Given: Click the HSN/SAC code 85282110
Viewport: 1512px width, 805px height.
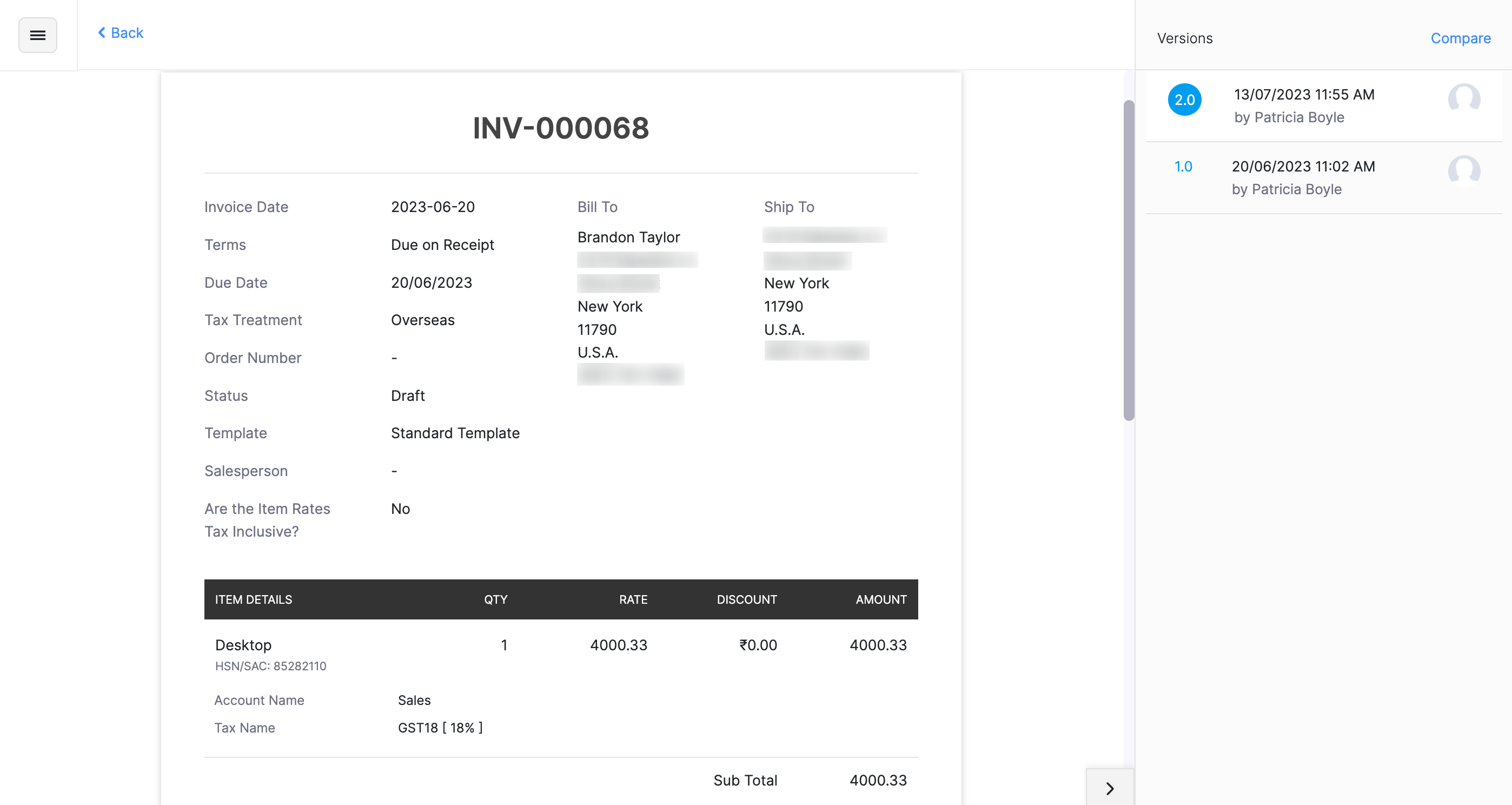Looking at the screenshot, I should tap(271, 667).
